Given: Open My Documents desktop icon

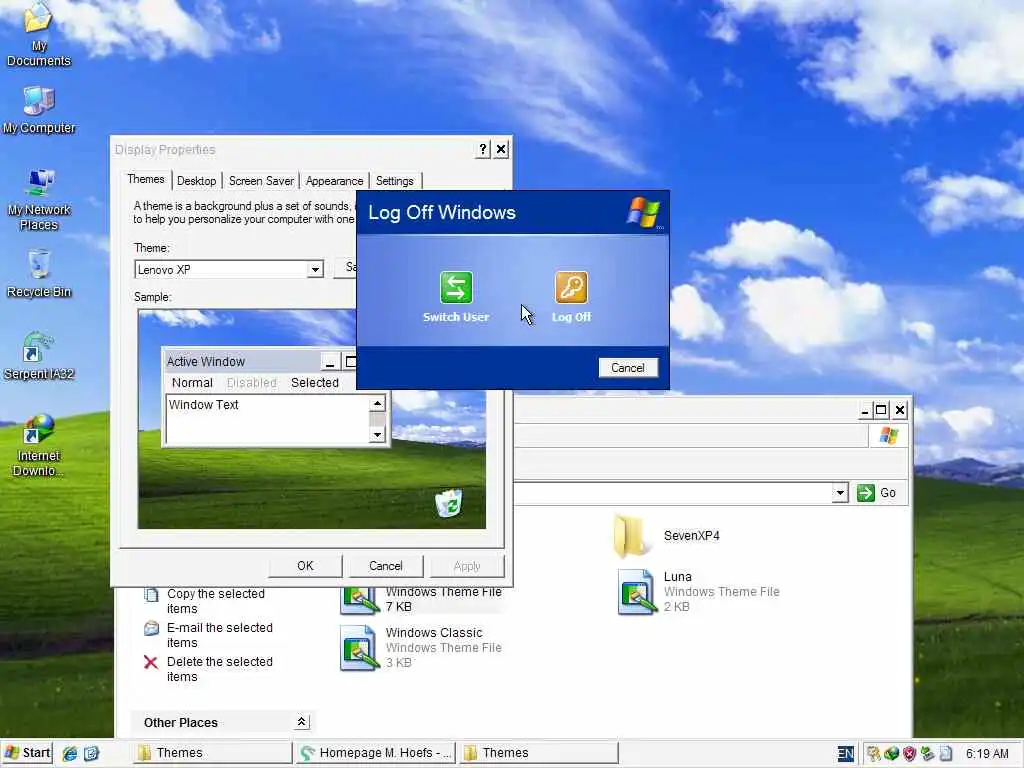Looking at the screenshot, I should pyautogui.click(x=39, y=34).
